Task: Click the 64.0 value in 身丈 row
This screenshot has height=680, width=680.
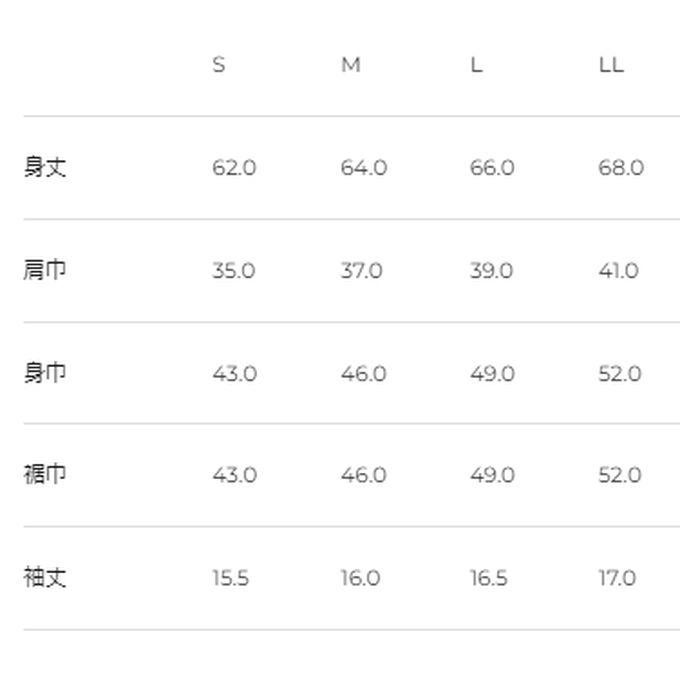Action: pos(363,168)
